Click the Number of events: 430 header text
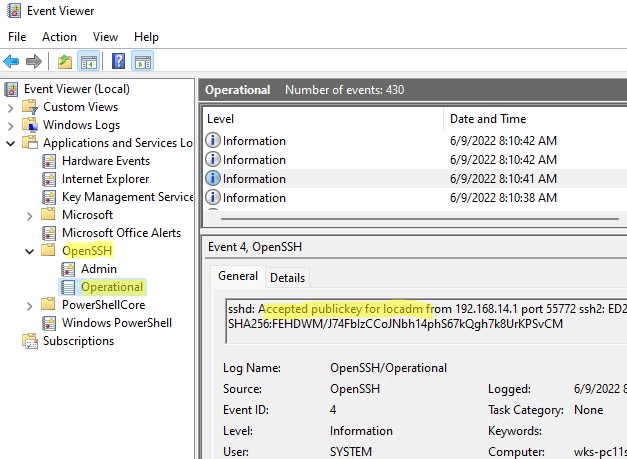 click(x=344, y=90)
